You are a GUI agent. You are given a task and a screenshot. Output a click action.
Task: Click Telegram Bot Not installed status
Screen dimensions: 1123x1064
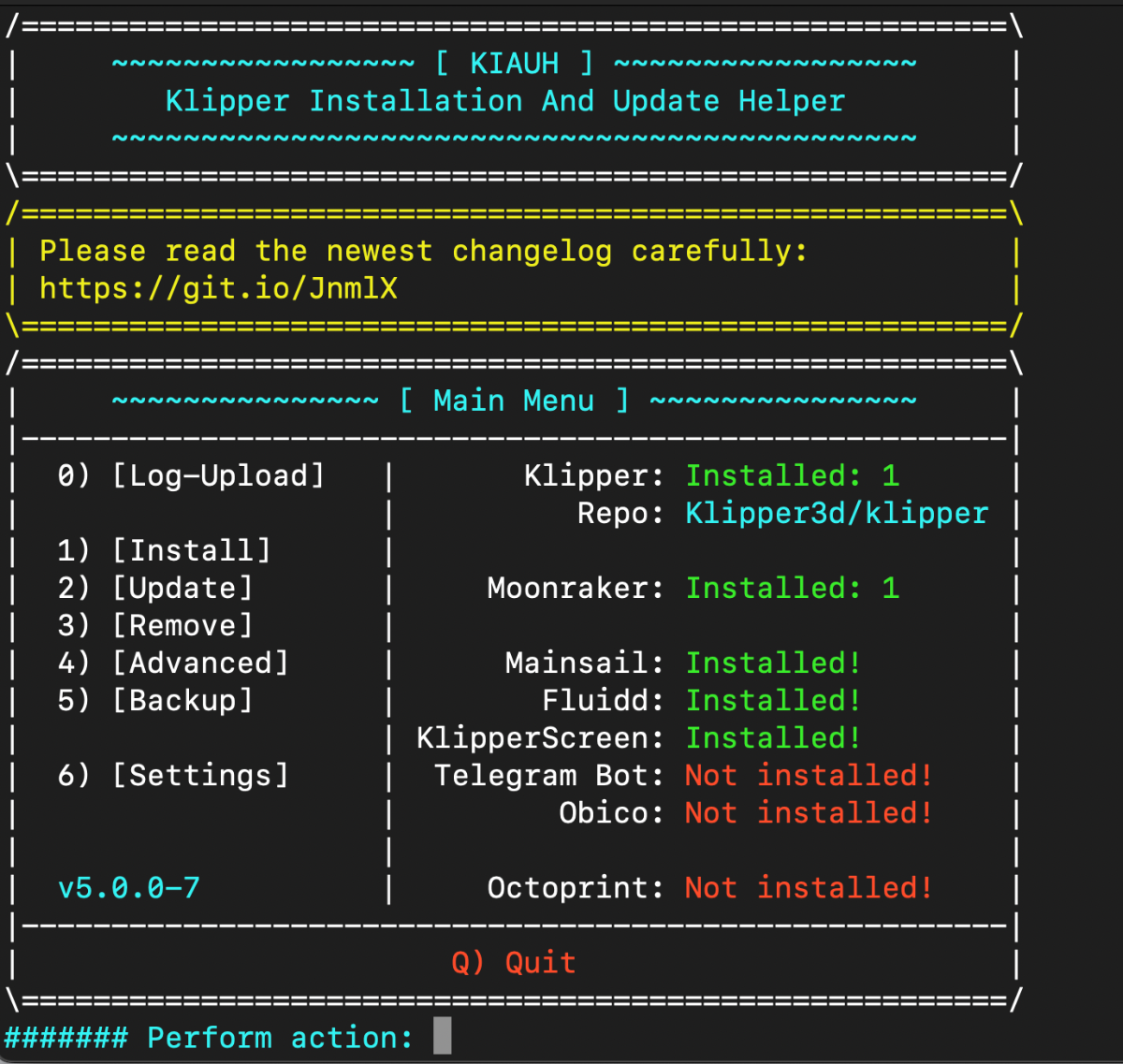(x=809, y=775)
